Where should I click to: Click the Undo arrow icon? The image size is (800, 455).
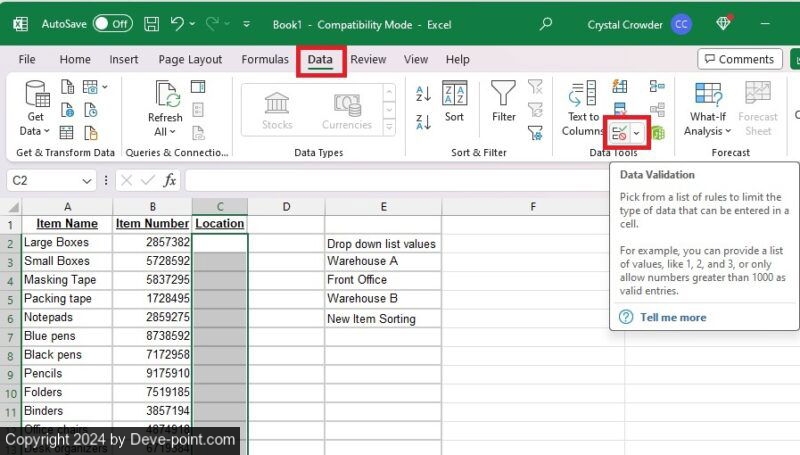[x=177, y=23]
